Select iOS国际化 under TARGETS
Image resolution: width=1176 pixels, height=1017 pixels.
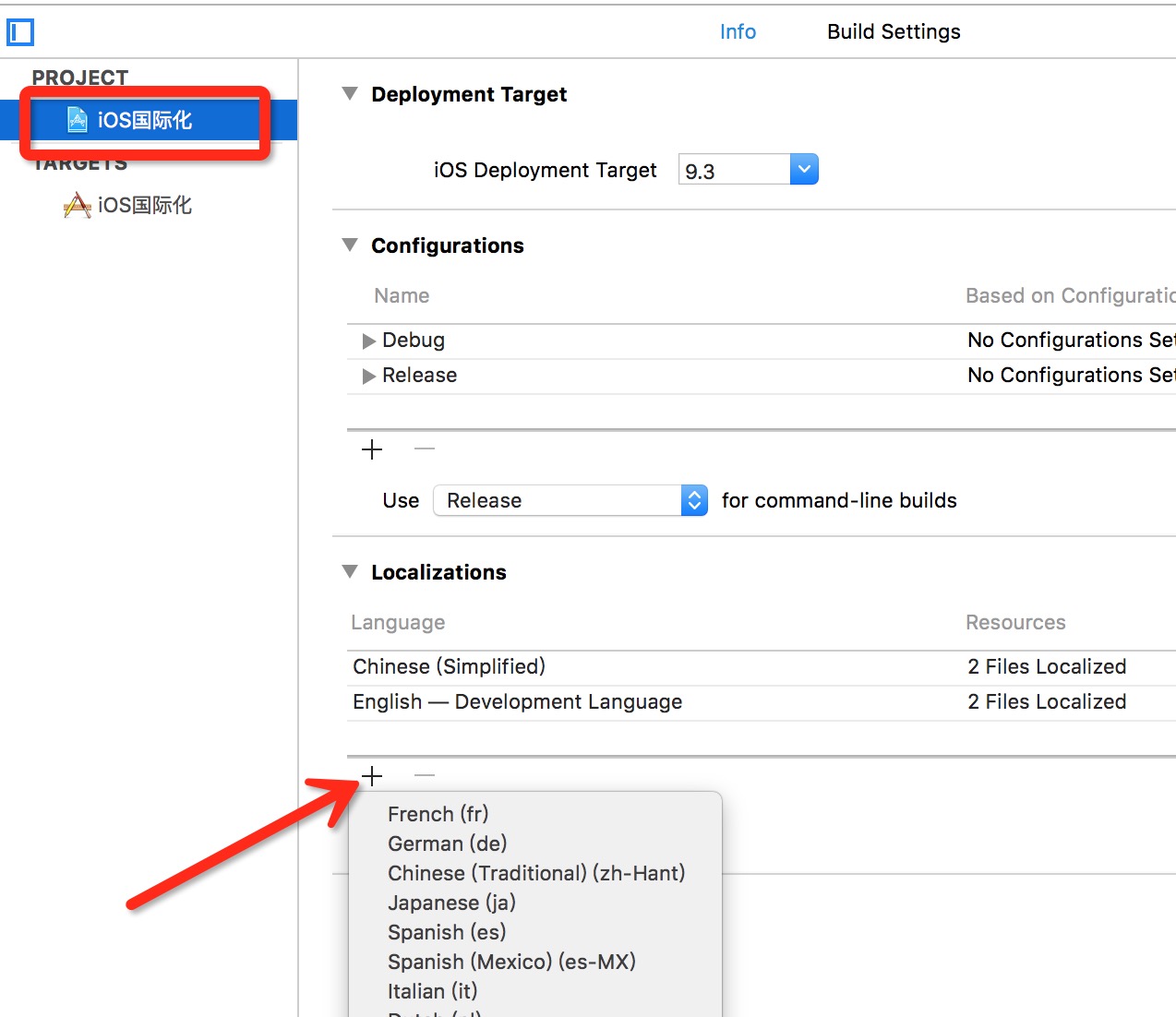coord(145,205)
